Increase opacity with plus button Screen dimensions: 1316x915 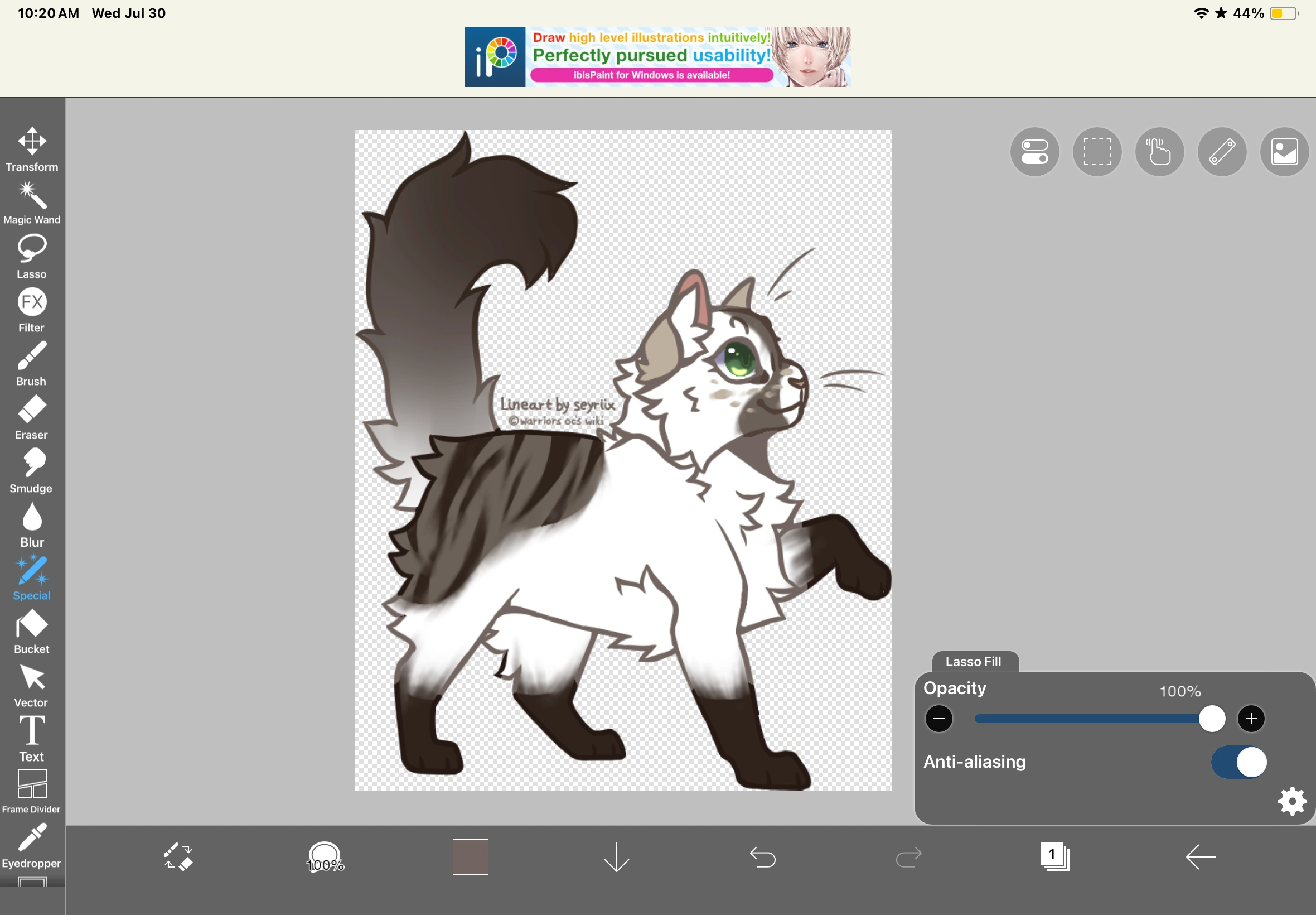1251,719
